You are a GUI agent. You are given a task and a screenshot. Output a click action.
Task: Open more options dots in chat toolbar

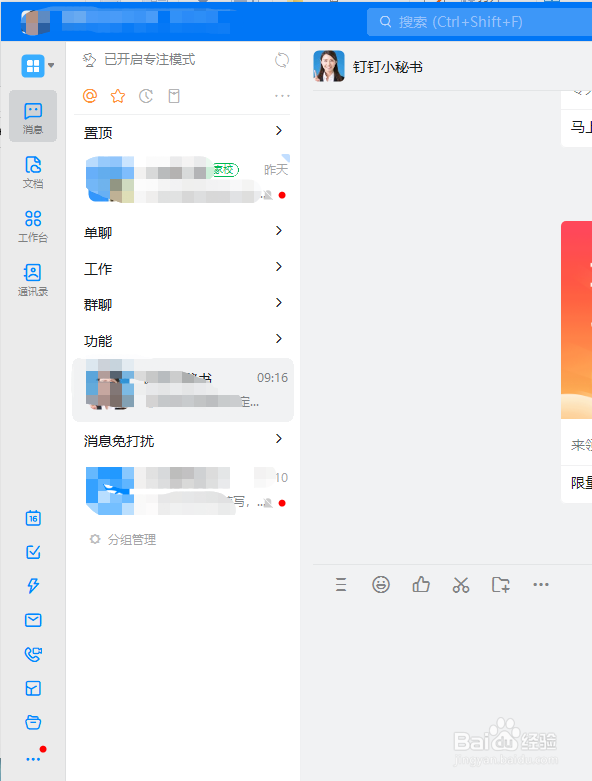coord(541,584)
